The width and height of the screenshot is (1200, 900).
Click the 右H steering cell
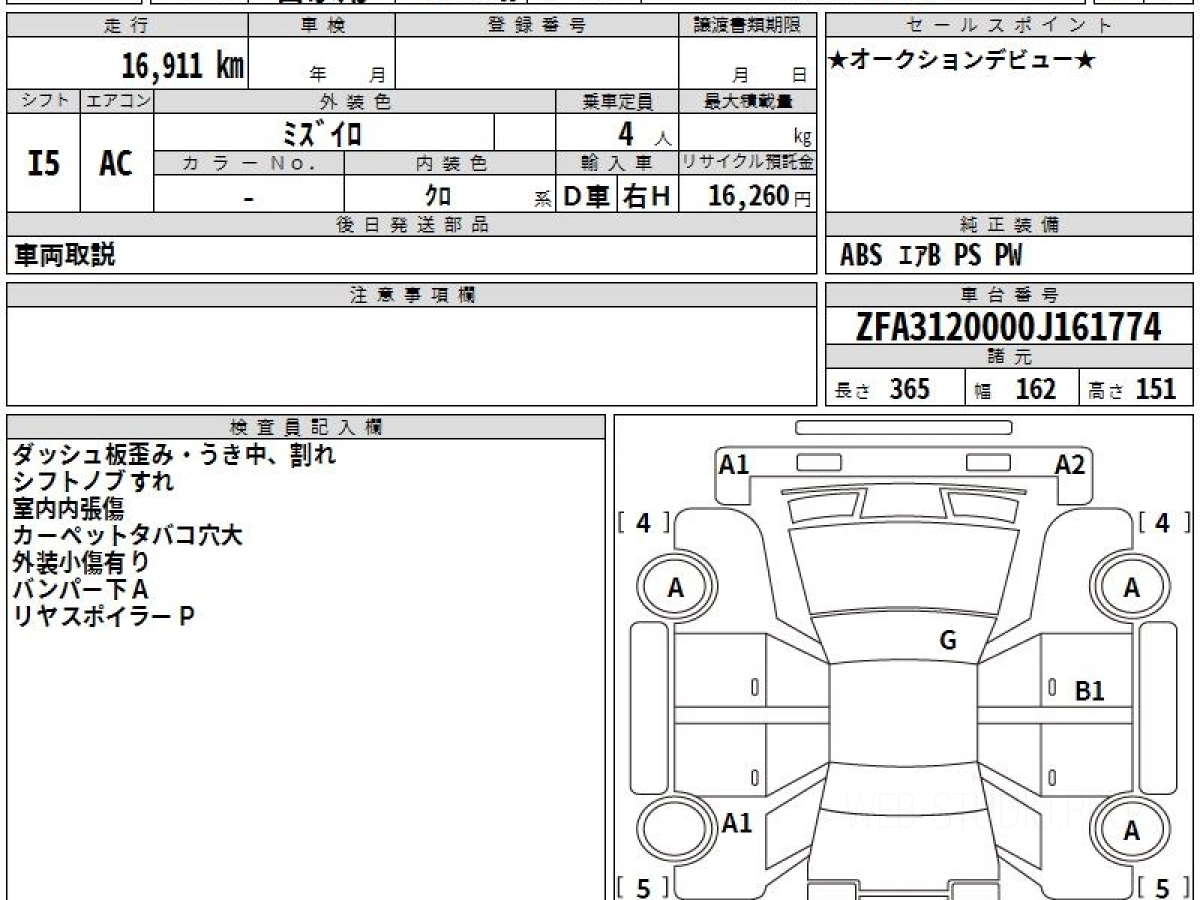(647, 197)
